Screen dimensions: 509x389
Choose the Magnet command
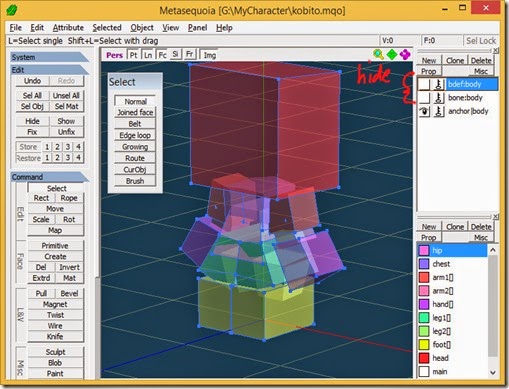55,304
